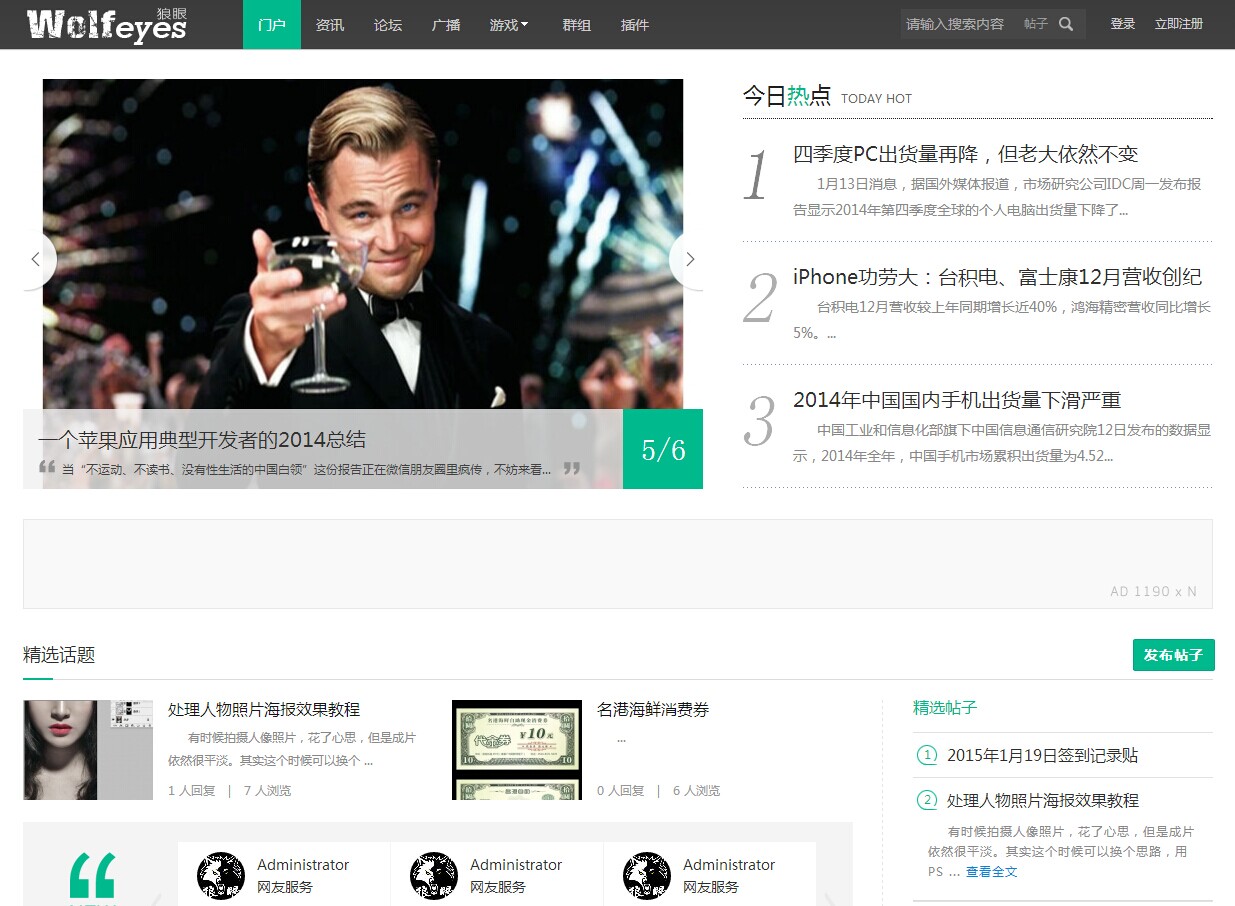Open 2015年1月19日签到记录贴 post

1043,755
